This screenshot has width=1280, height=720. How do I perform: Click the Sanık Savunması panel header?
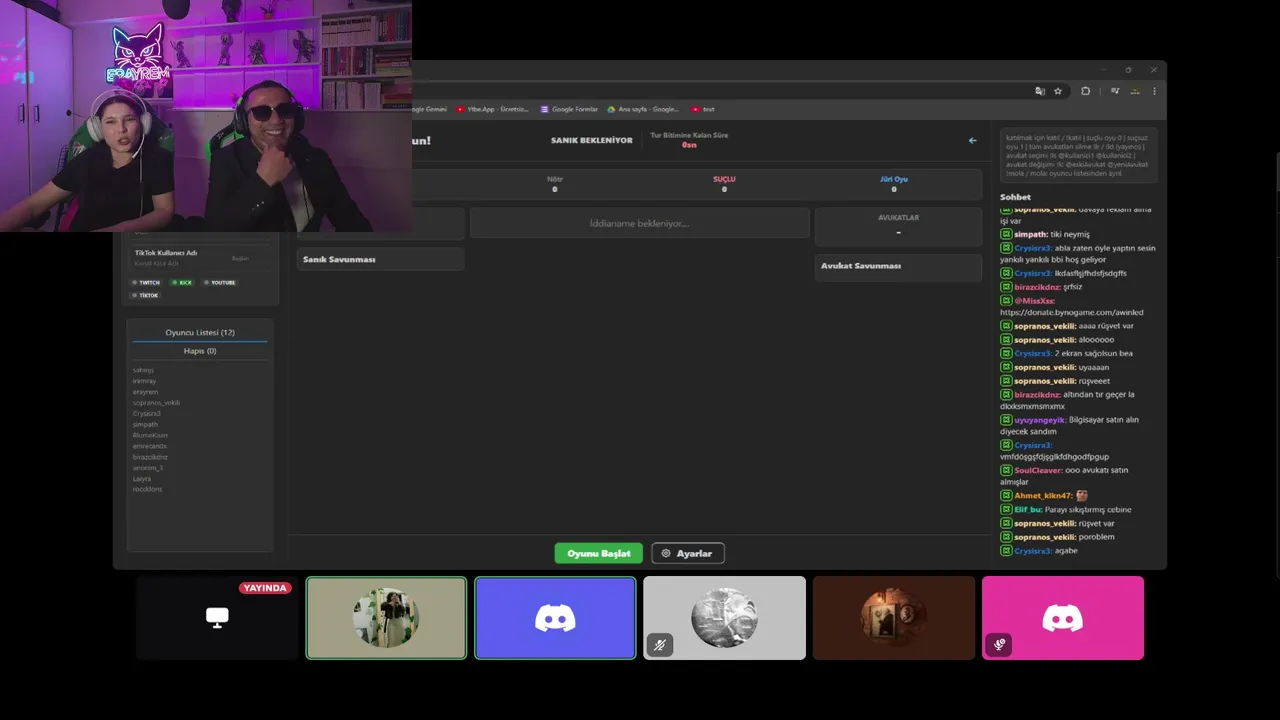(380, 259)
